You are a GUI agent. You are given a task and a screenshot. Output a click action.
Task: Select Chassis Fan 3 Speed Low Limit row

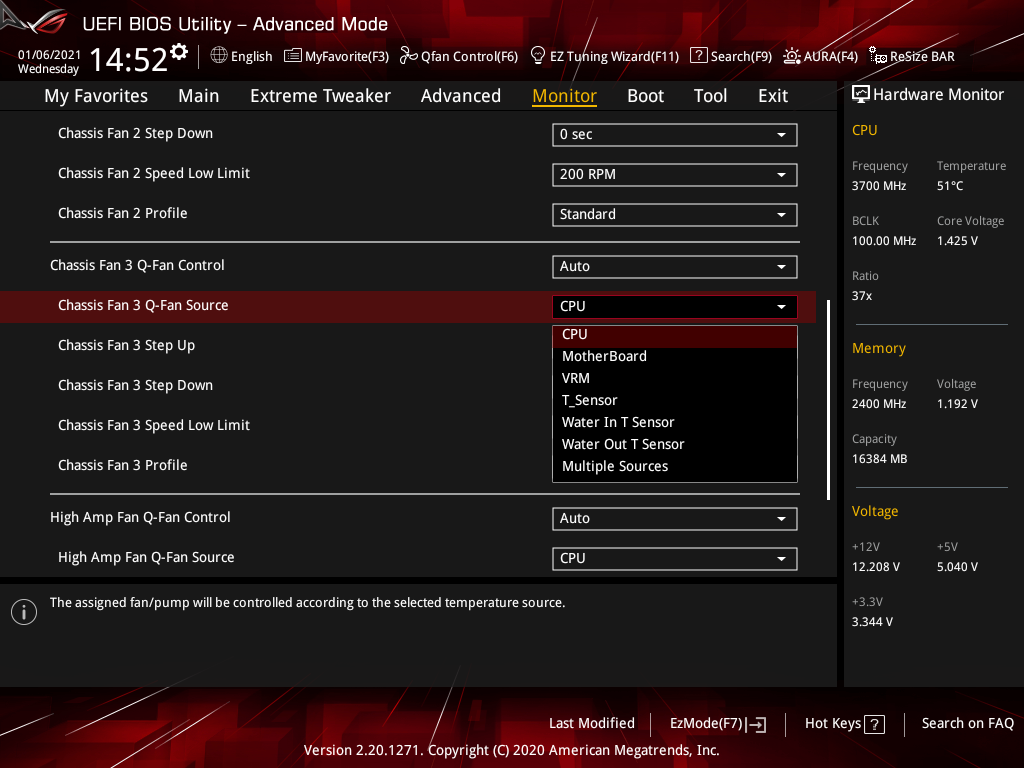(154, 425)
